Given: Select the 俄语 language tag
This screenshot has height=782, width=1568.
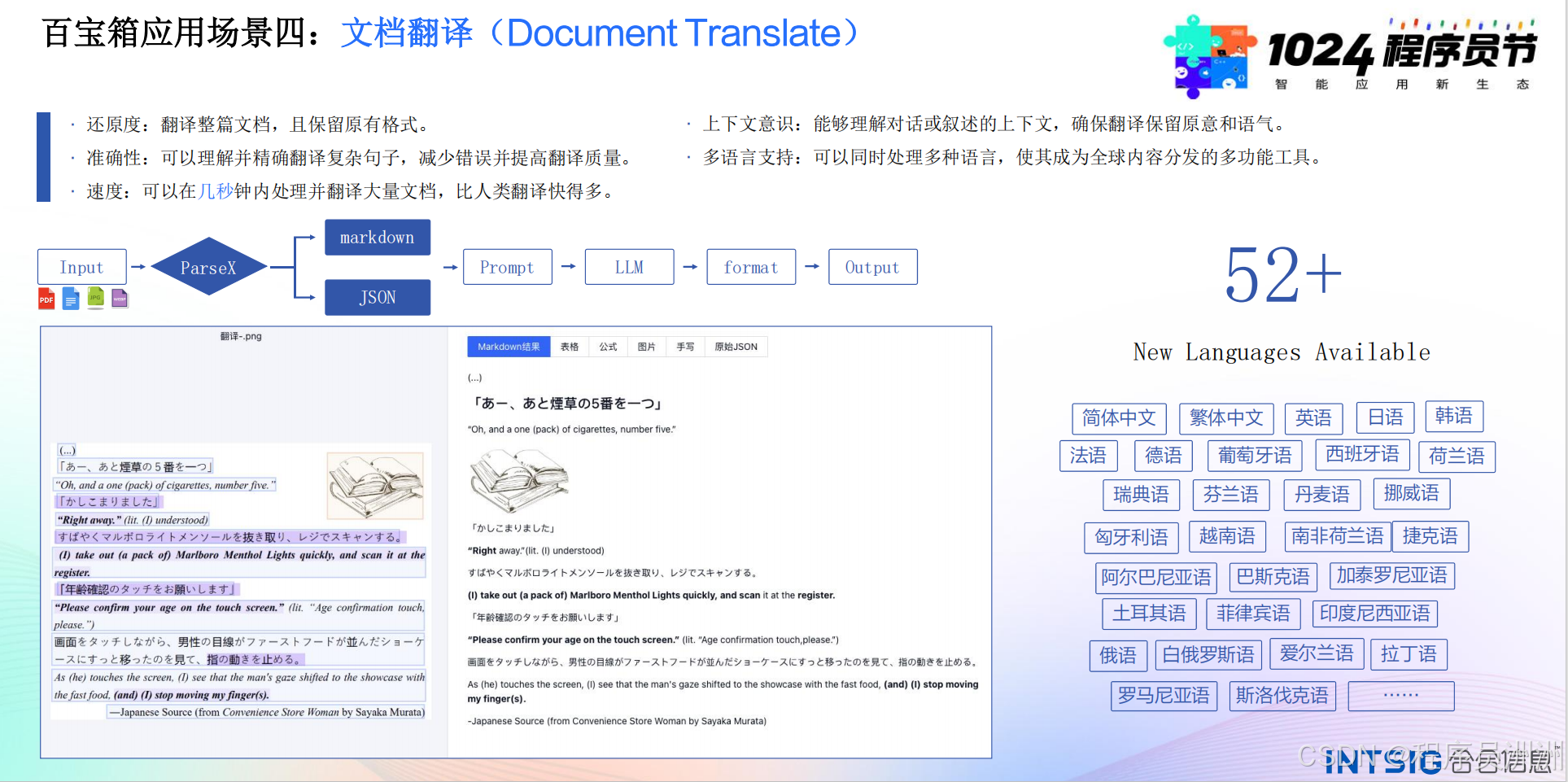Looking at the screenshot, I should [1119, 656].
